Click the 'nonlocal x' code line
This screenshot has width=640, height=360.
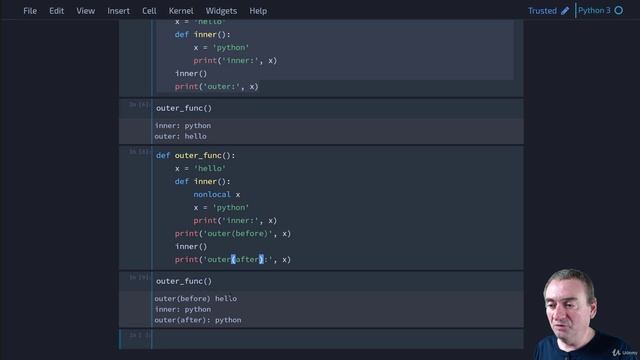pyautogui.click(x=217, y=195)
